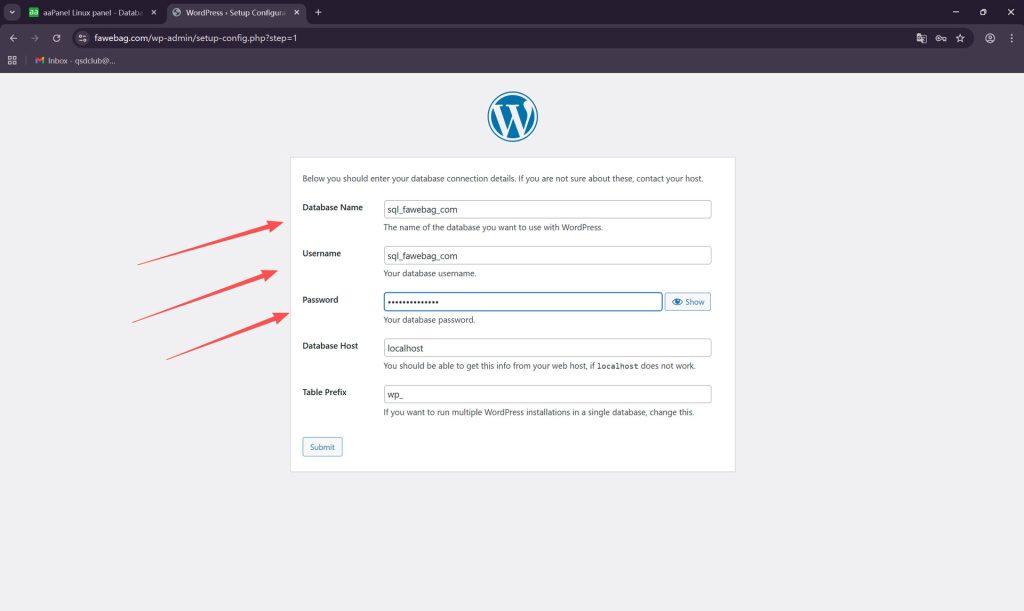Screen dimensions: 1024x611
Task: Open the Inbox Gmail bookmark
Action: coord(76,60)
